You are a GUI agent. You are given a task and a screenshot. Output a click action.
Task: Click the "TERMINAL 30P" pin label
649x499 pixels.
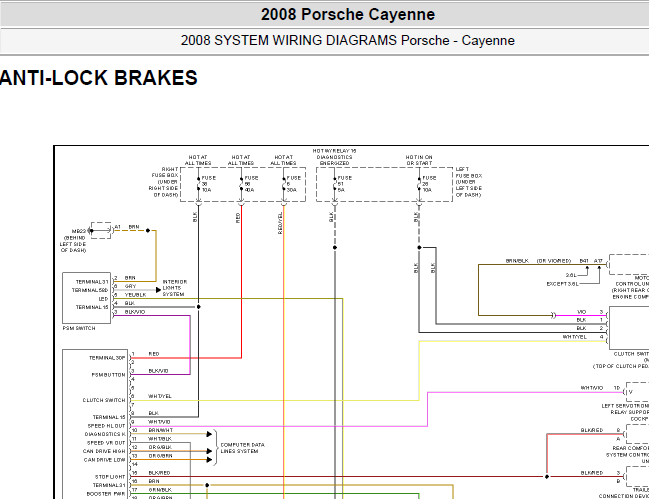point(107,358)
